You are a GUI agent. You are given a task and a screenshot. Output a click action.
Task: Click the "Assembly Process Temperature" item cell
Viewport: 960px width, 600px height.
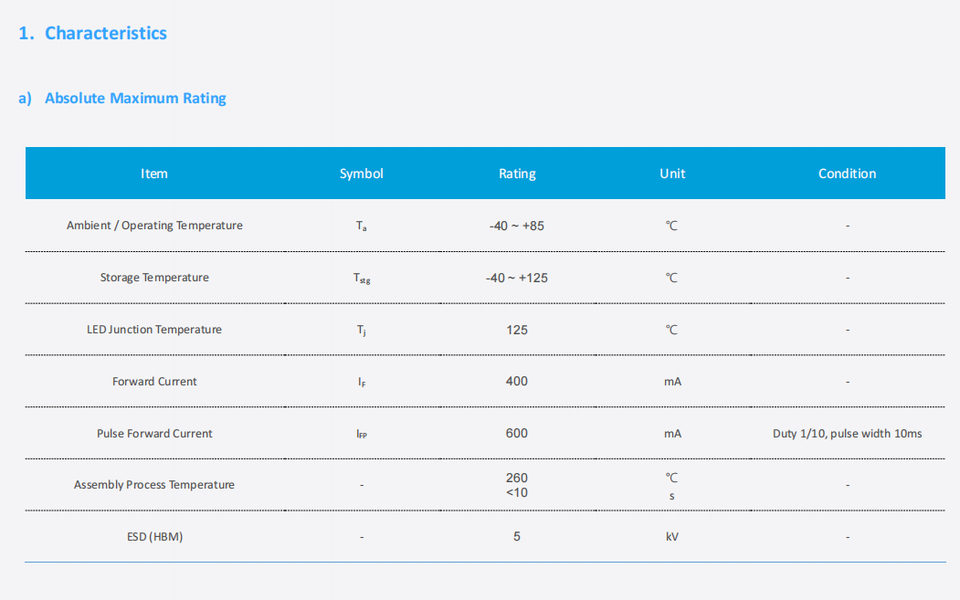[155, 485]
